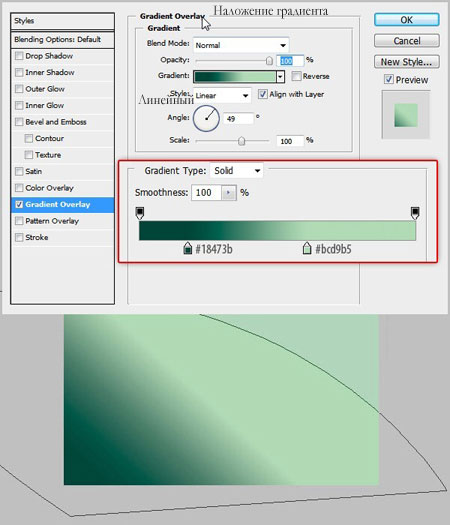Click the Opacity percent input field
This screenshot has height=525, width=450.
coord(290,61)
